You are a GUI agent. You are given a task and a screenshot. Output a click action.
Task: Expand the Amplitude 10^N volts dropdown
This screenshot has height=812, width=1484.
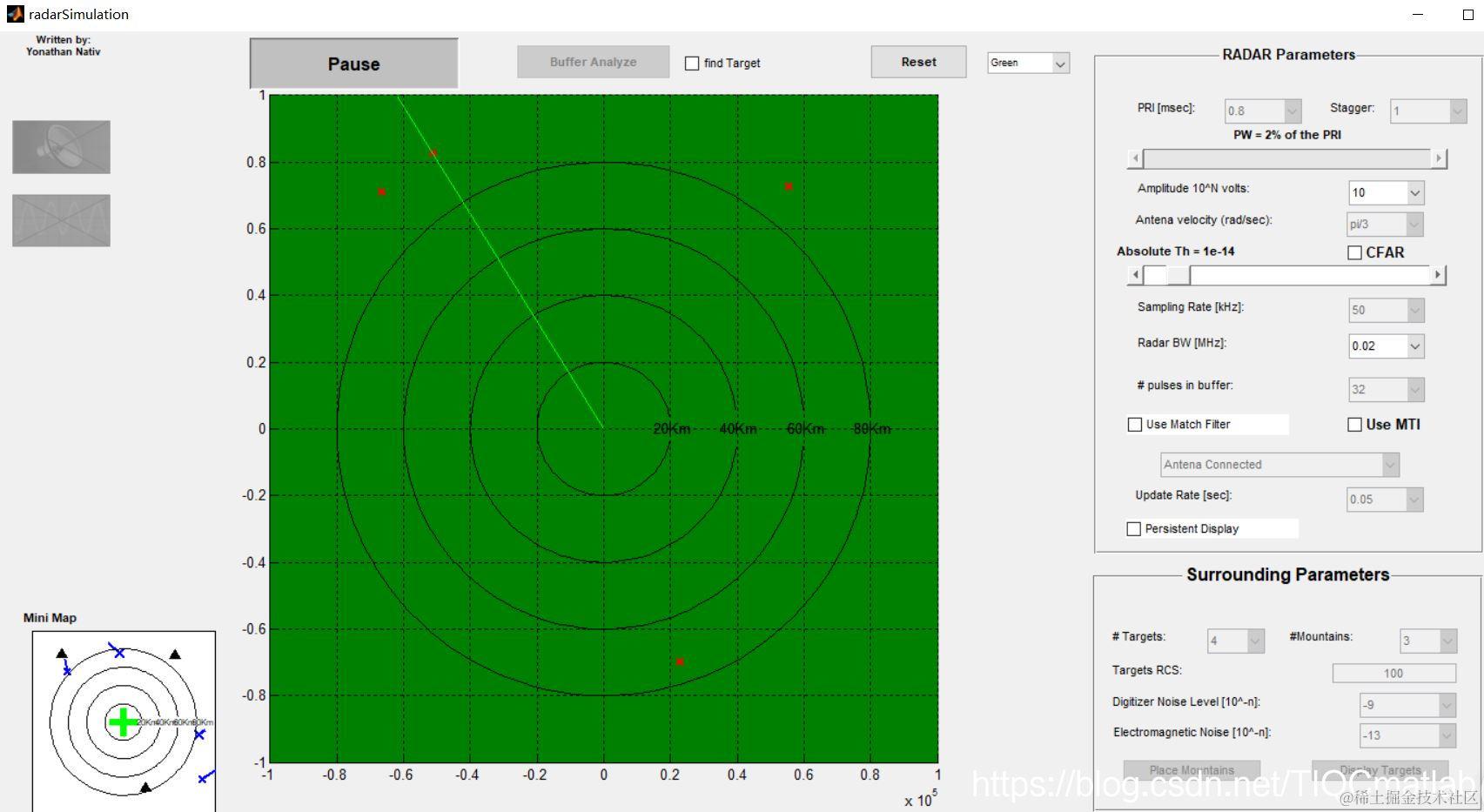pyautogui.click(x=1386, y=192)
